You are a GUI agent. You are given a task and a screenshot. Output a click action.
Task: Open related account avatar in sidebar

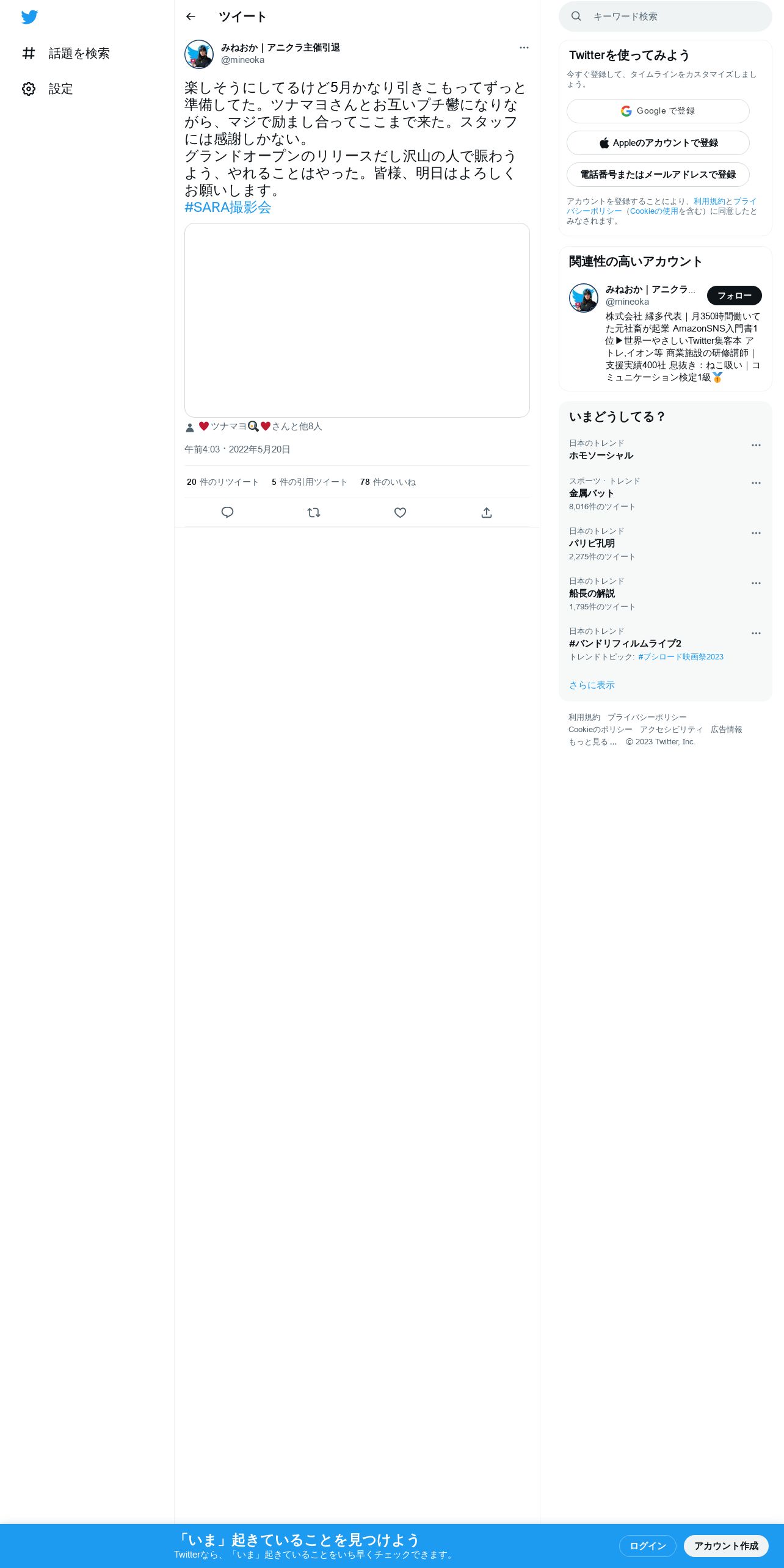(584, 298)
